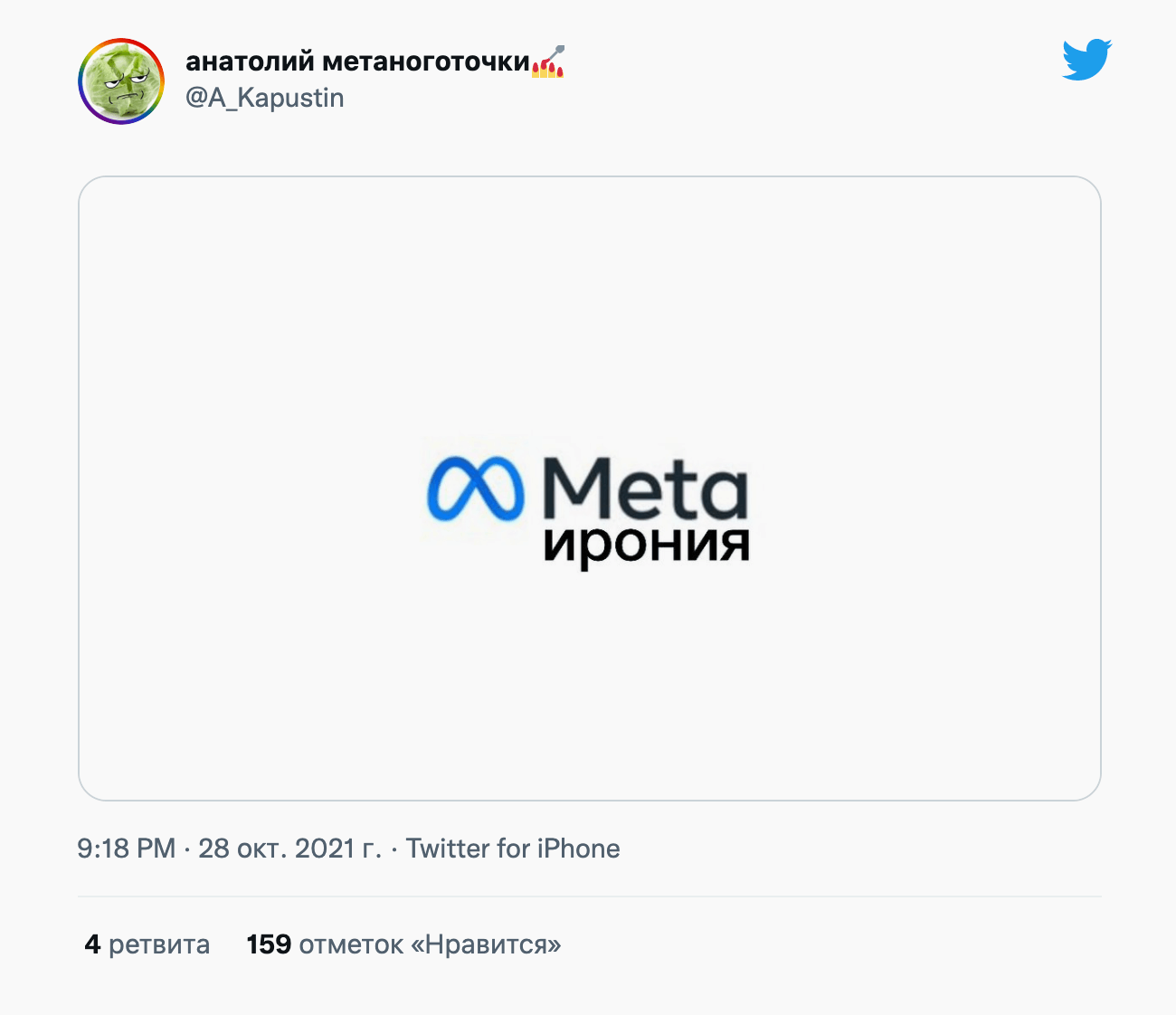1176x1015 pixels.
Task: View likes via "отметок «Нравится»" label
Action: click(430, 944)
